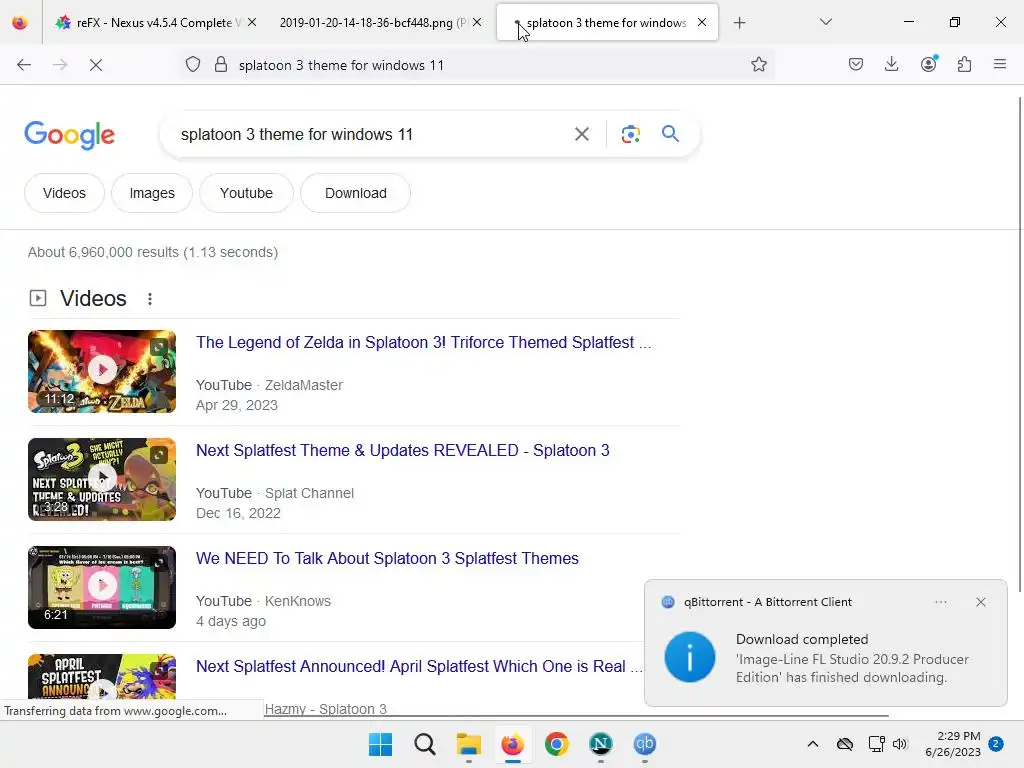The width and height of the screenshot is (1024, 768).
Task: Click the Google search input field
Action: pyautogui.click(x=369, y=135)
